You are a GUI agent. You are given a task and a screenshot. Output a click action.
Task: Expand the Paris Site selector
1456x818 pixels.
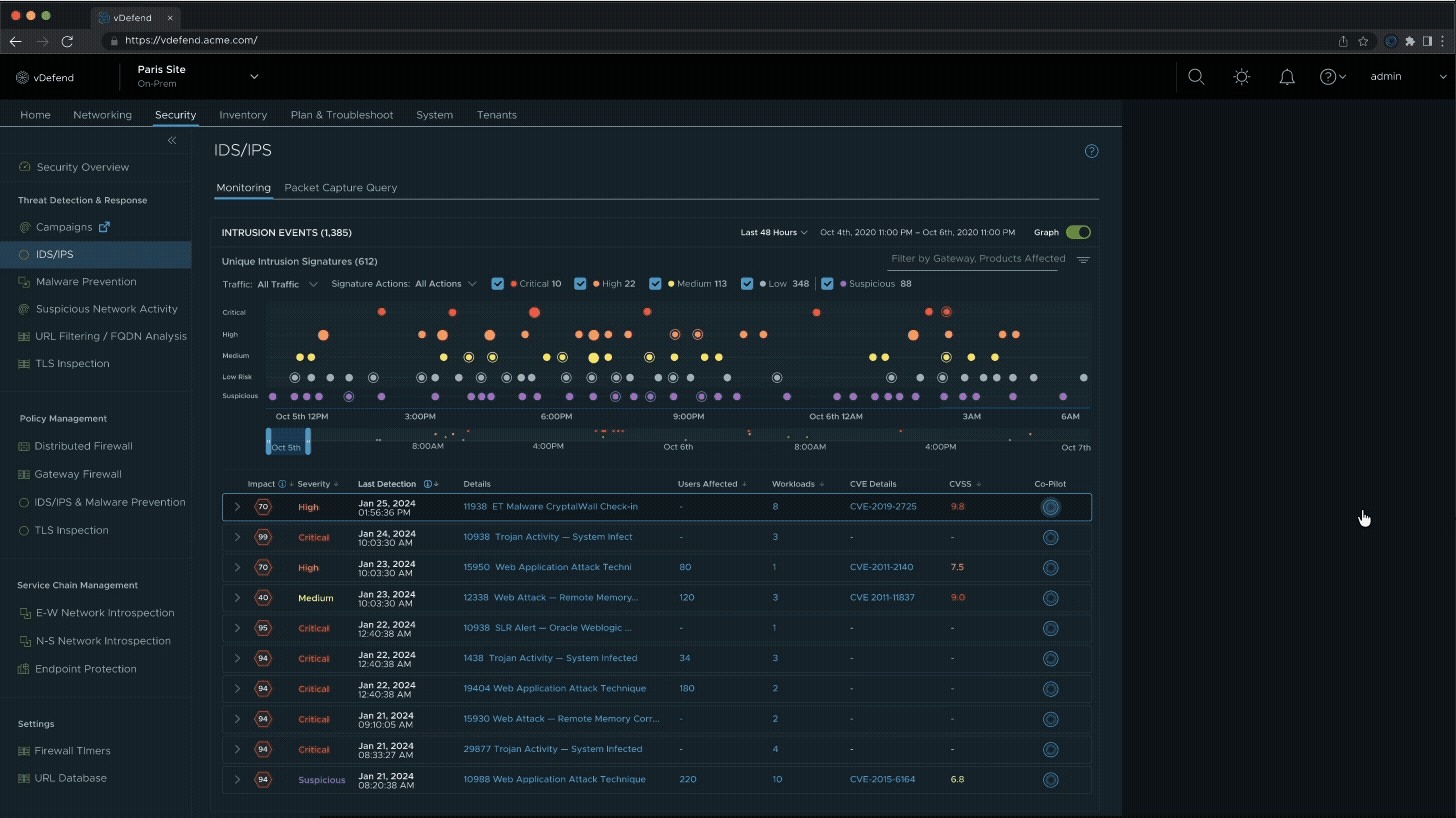pos(254,77)
